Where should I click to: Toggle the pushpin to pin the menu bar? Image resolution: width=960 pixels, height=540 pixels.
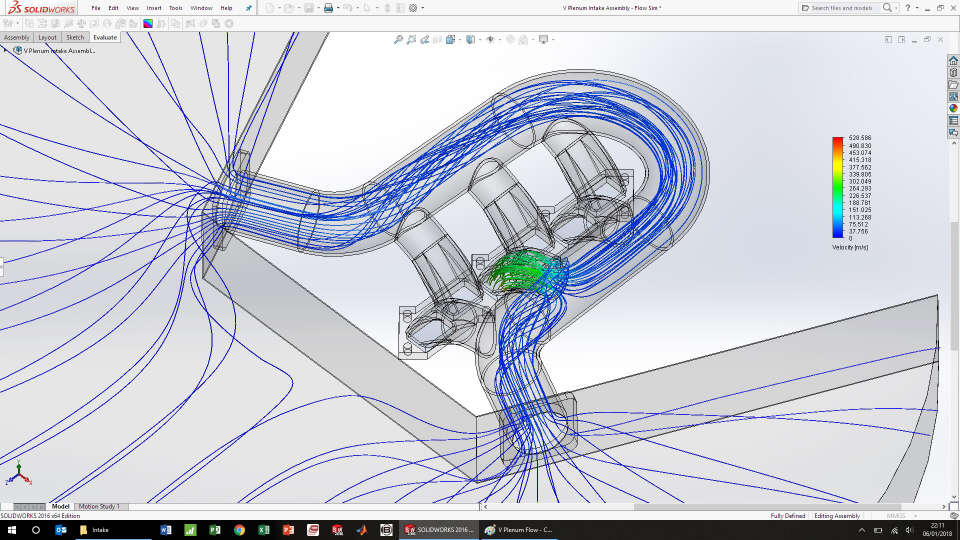click(x=248, y=8)
